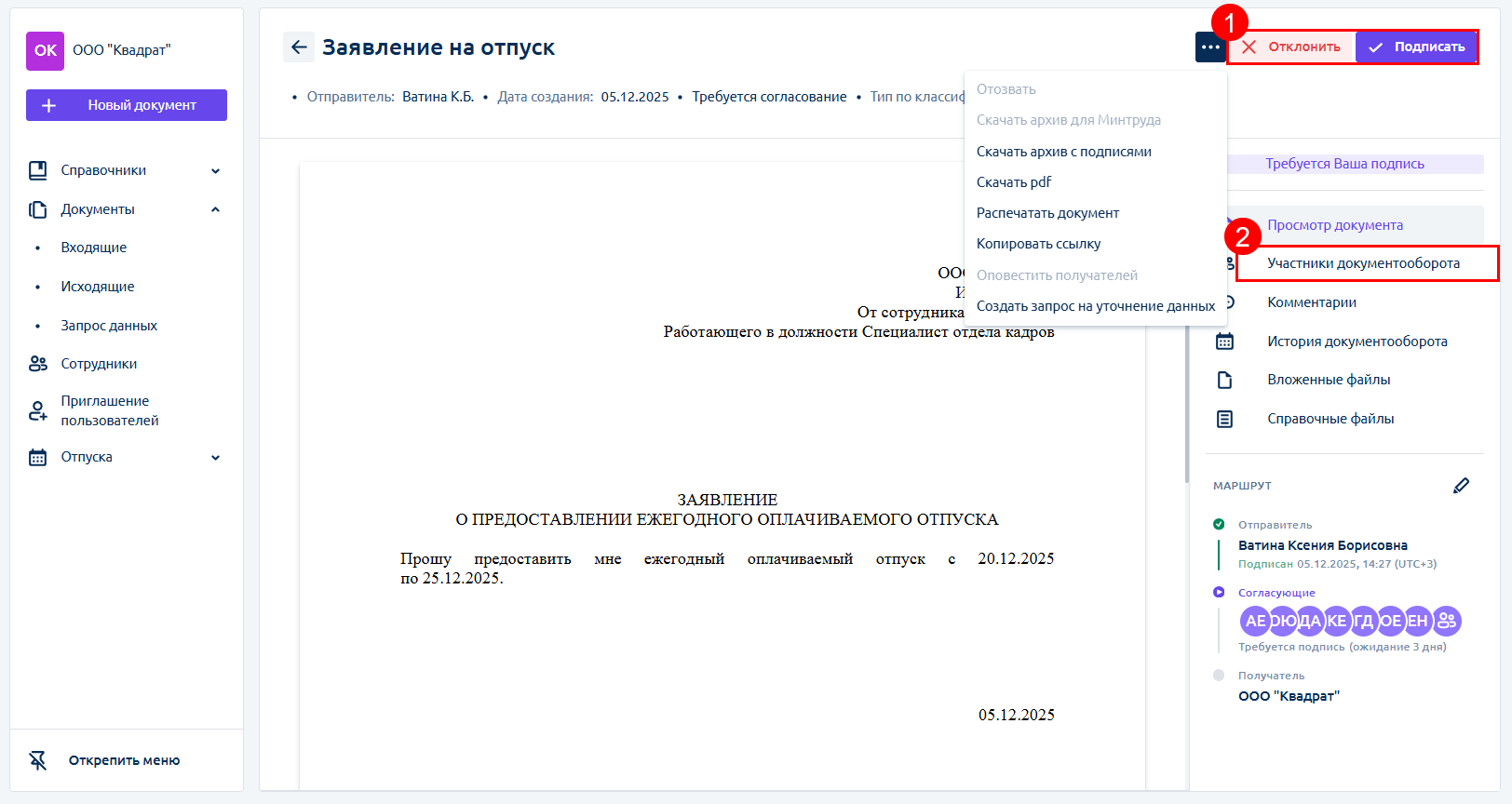Open Входящие documents list
This screenshot has width=1512, height=804.
(x=94, y=248)
